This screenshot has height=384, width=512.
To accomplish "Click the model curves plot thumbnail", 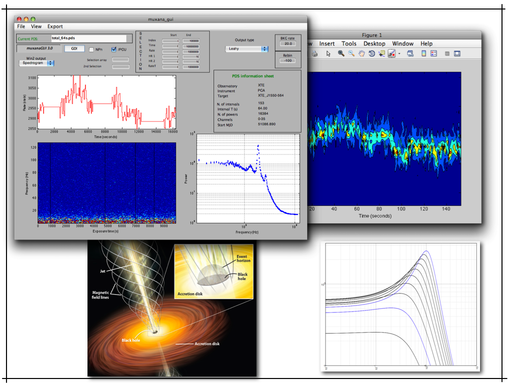I will [401, 306].
